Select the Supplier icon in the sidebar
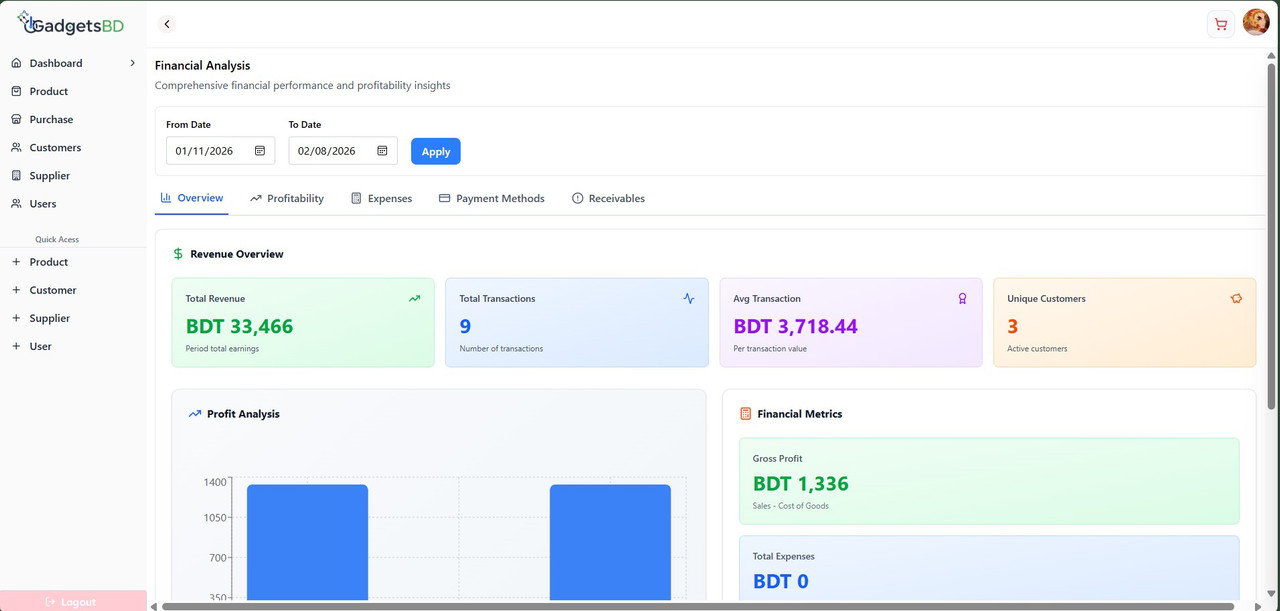This screenshot has width=1280, height=611. [16, 175]
